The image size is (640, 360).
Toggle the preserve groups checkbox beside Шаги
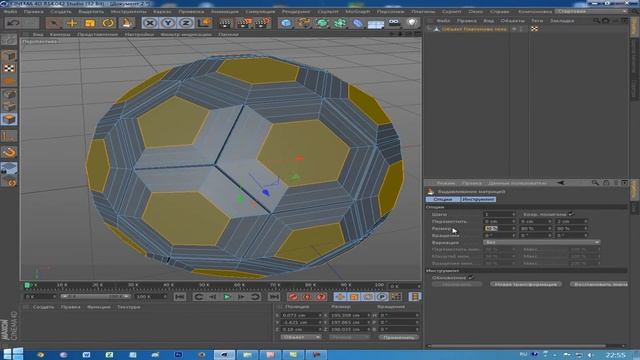pos(571,214)
